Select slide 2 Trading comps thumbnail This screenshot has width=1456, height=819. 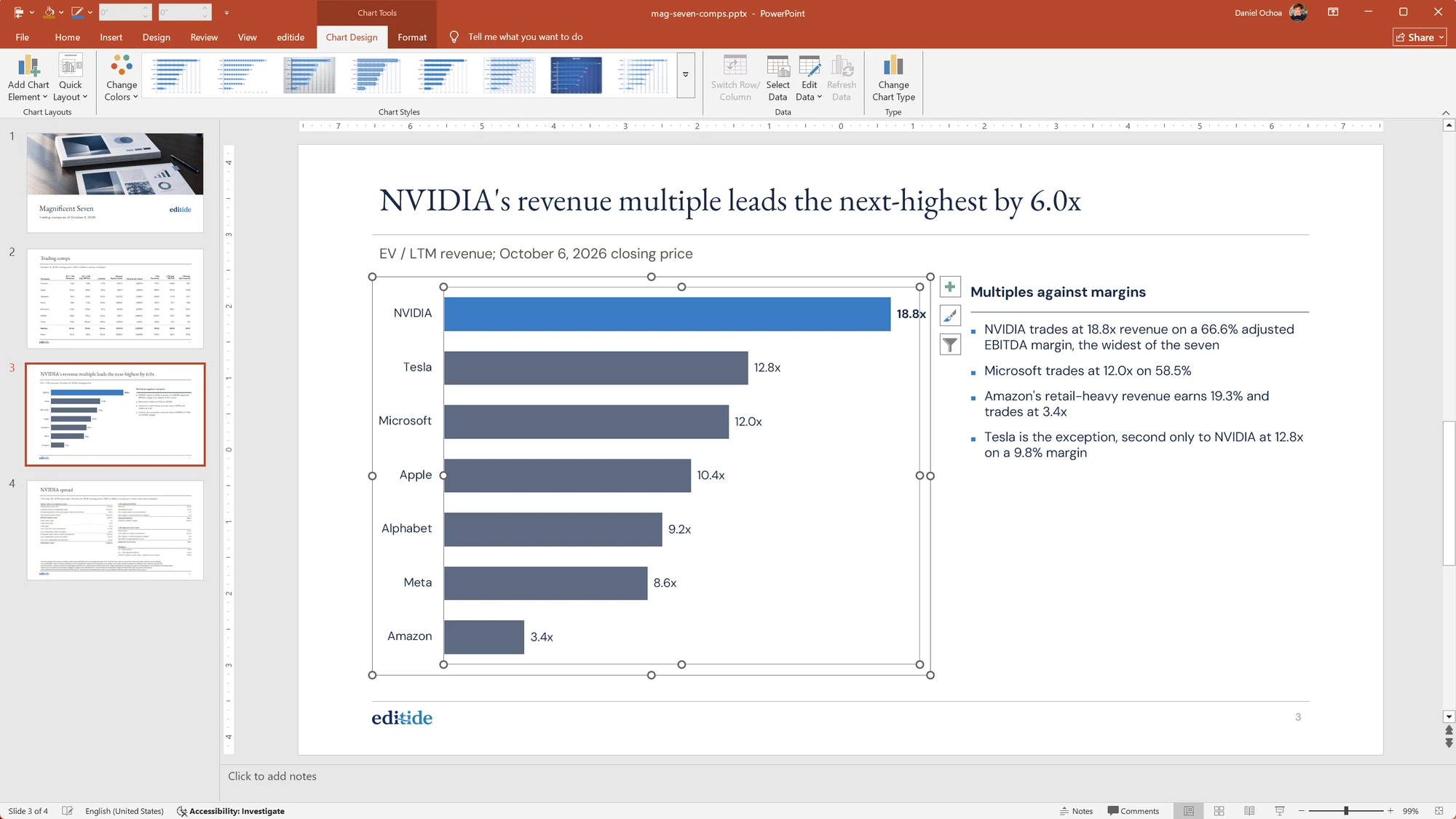pos(115,298)
